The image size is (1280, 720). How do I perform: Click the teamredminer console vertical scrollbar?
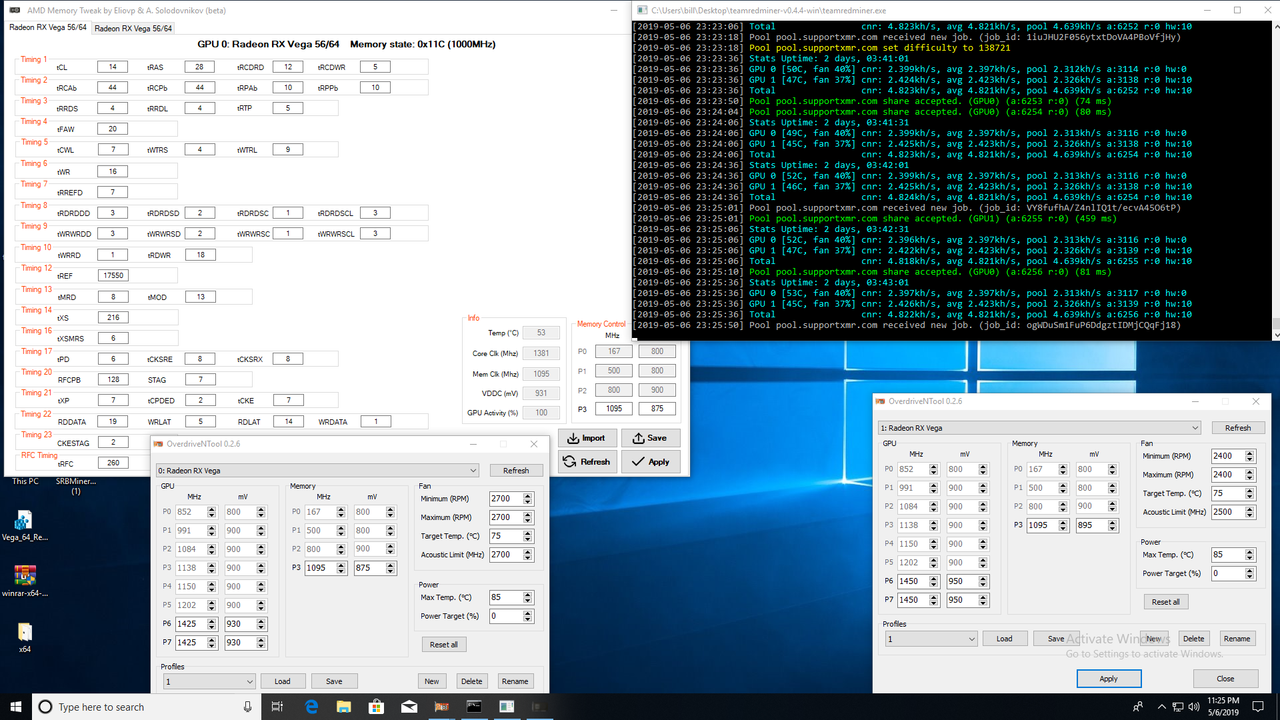point(1274,180)
